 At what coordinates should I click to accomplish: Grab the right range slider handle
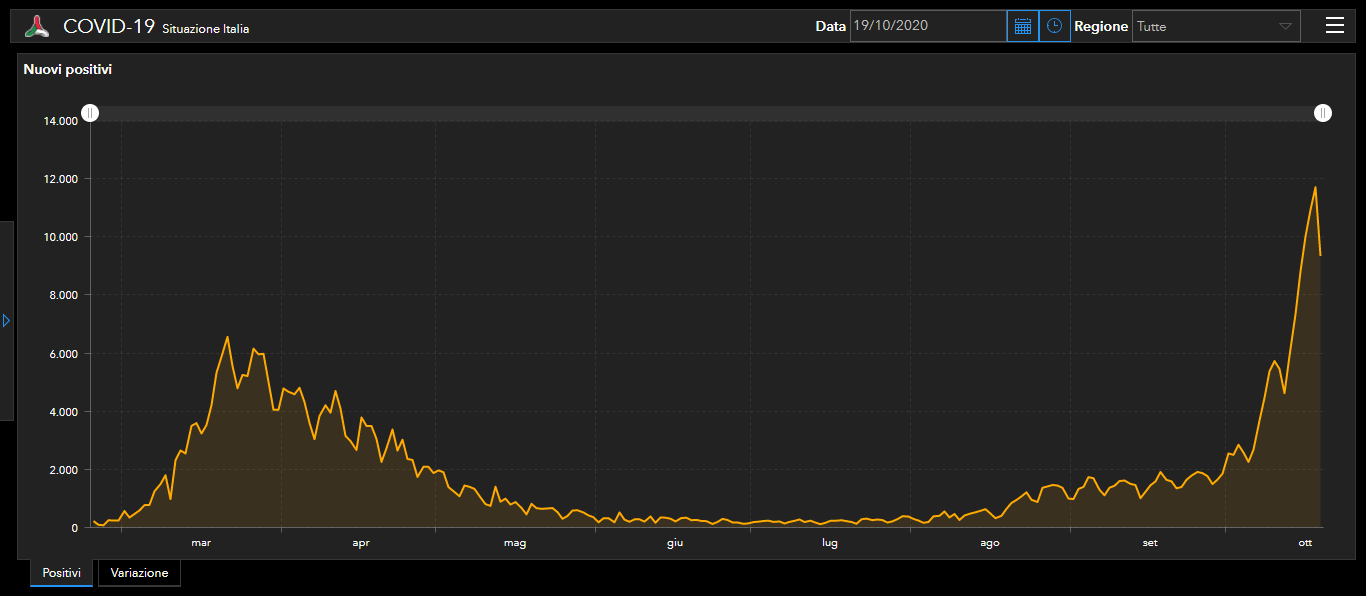[1323, 113]
